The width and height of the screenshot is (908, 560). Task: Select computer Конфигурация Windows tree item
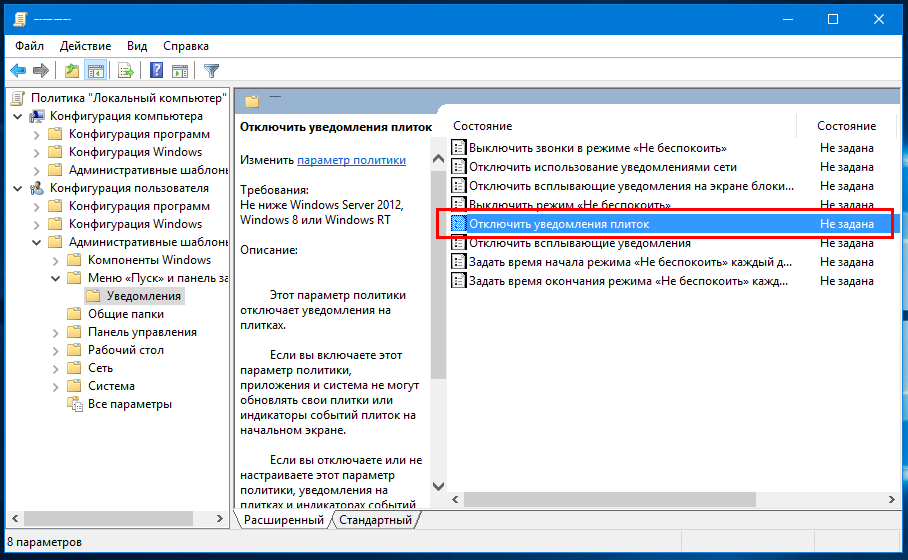point(135,152)
